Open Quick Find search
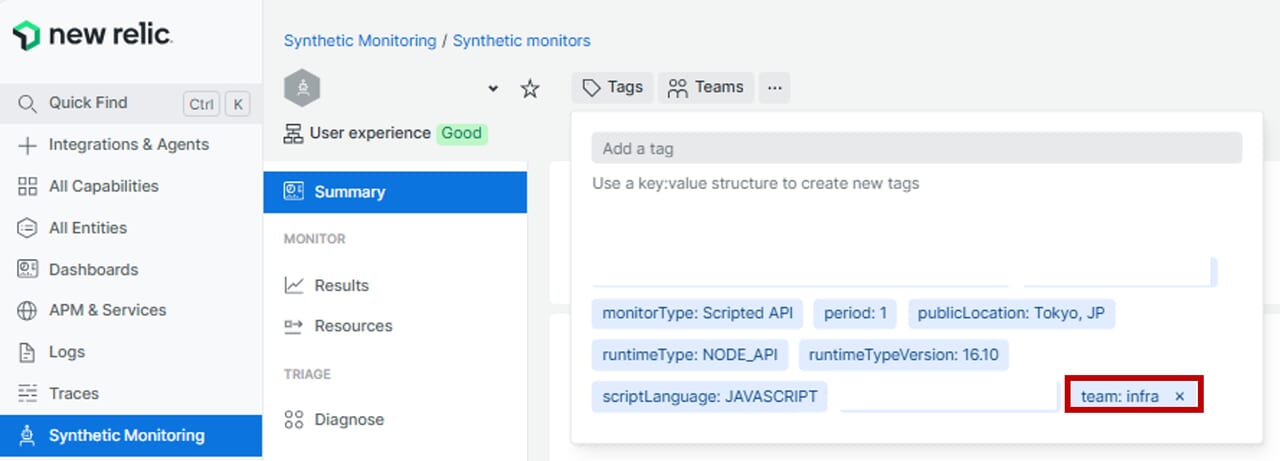Viewport: 1280px width, 461px height. click(88, 103)
